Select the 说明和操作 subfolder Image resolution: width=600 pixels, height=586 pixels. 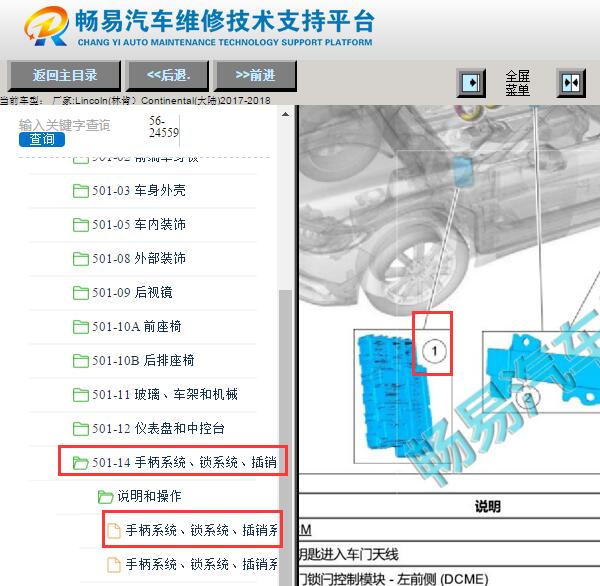coord(149,496)
